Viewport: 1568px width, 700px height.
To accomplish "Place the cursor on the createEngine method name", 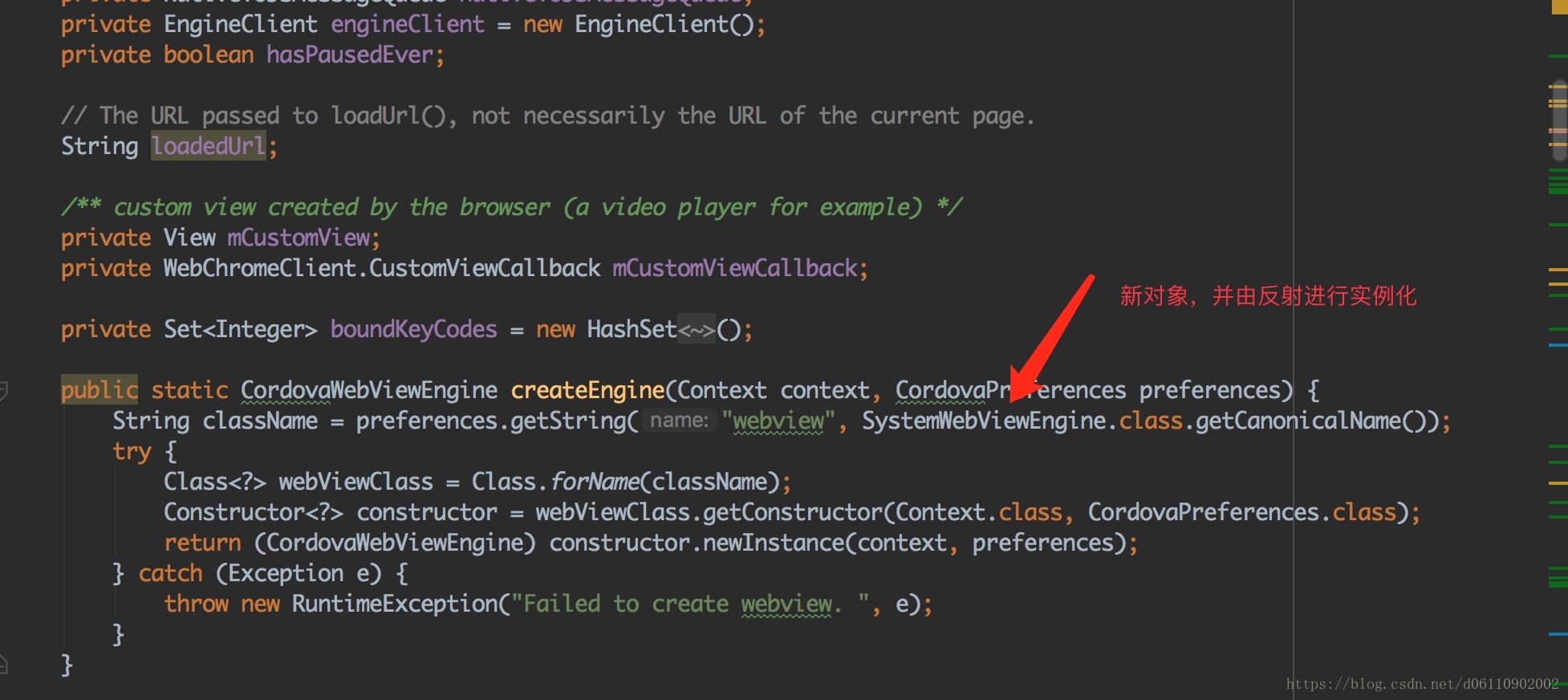I will [588, 390].
